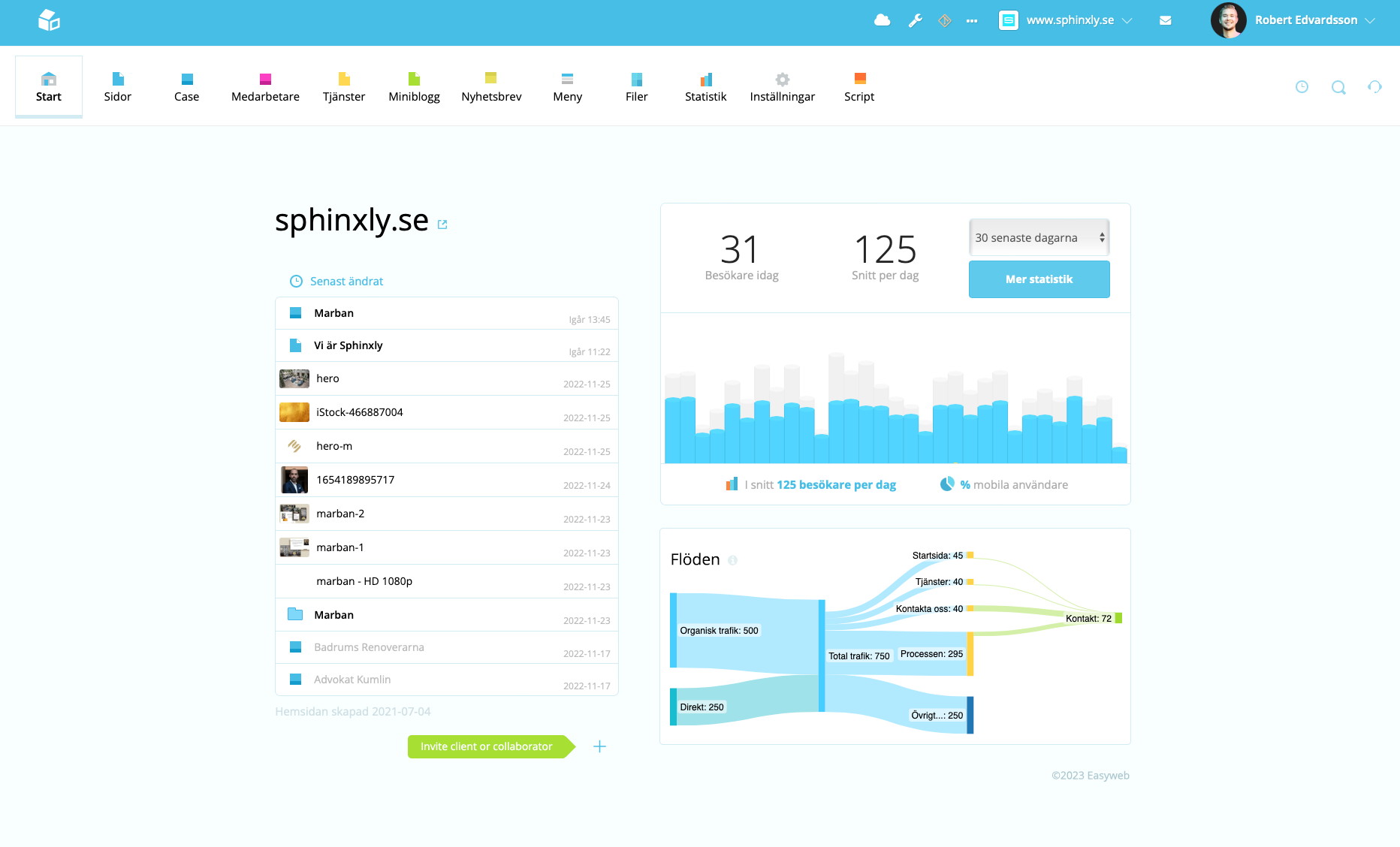
Task: Open the Git version icon in header
Action: point(944,20)
